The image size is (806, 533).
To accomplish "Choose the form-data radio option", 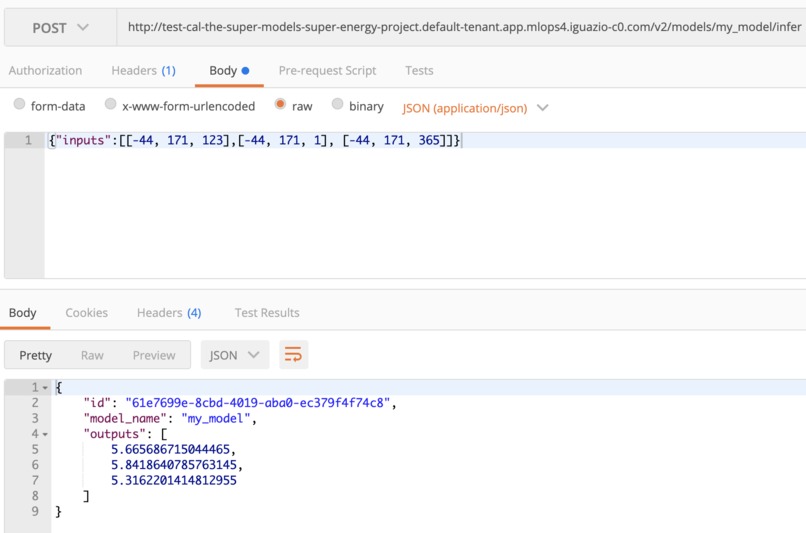I will tap(19, 104).
